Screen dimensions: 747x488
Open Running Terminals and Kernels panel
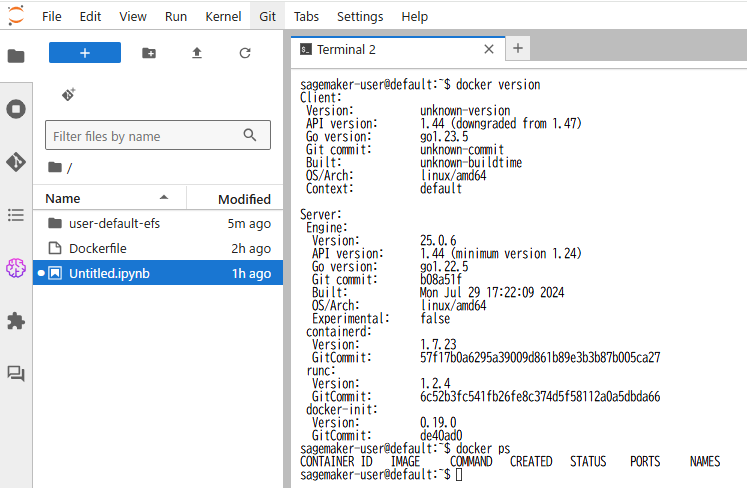[x=16, y=109]
